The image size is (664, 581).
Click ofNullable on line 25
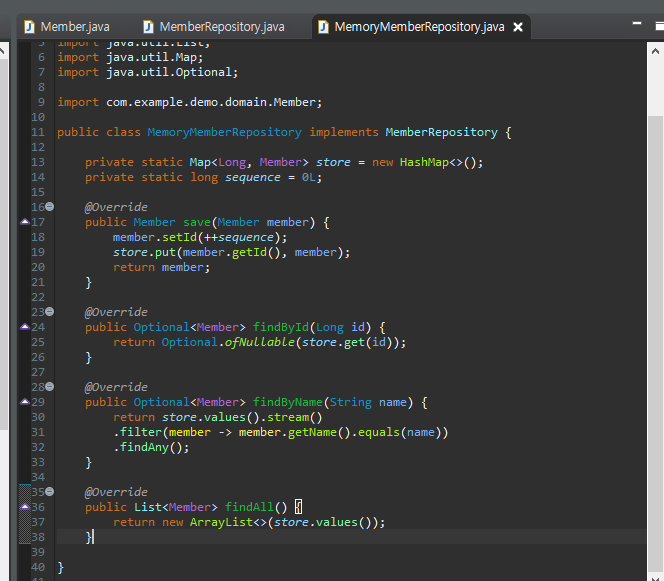click(259, 342)
